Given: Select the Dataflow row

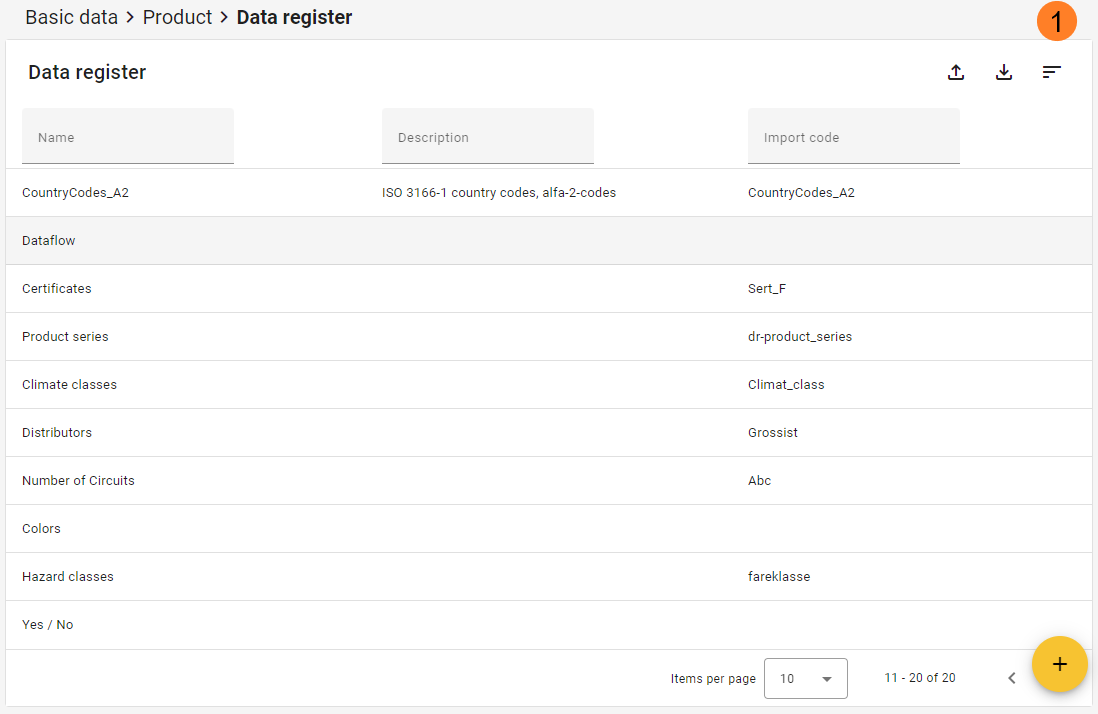Looking at the screenshot, I should 49,241.
